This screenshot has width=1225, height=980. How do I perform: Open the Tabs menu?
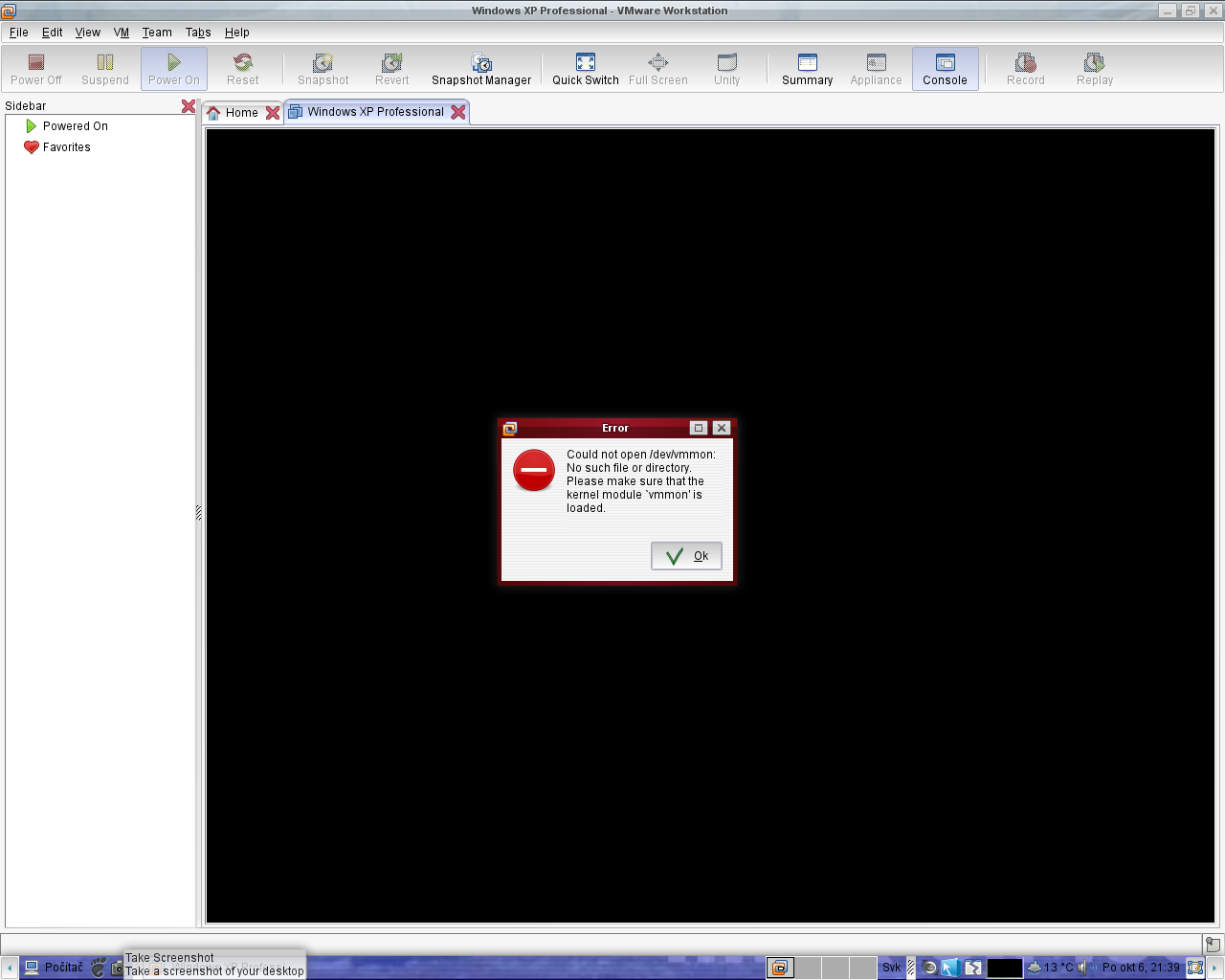coord(198,33)
